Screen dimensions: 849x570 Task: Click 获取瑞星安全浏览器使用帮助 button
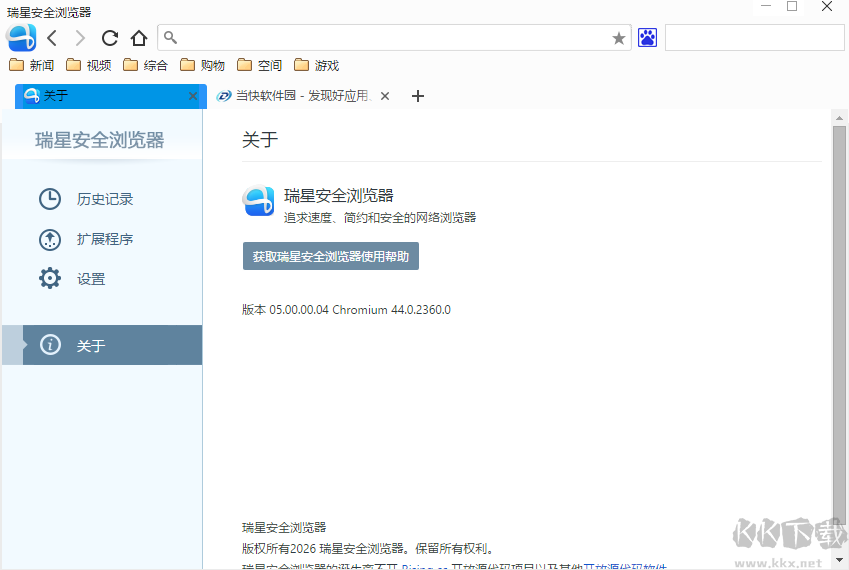pos(331,256)
